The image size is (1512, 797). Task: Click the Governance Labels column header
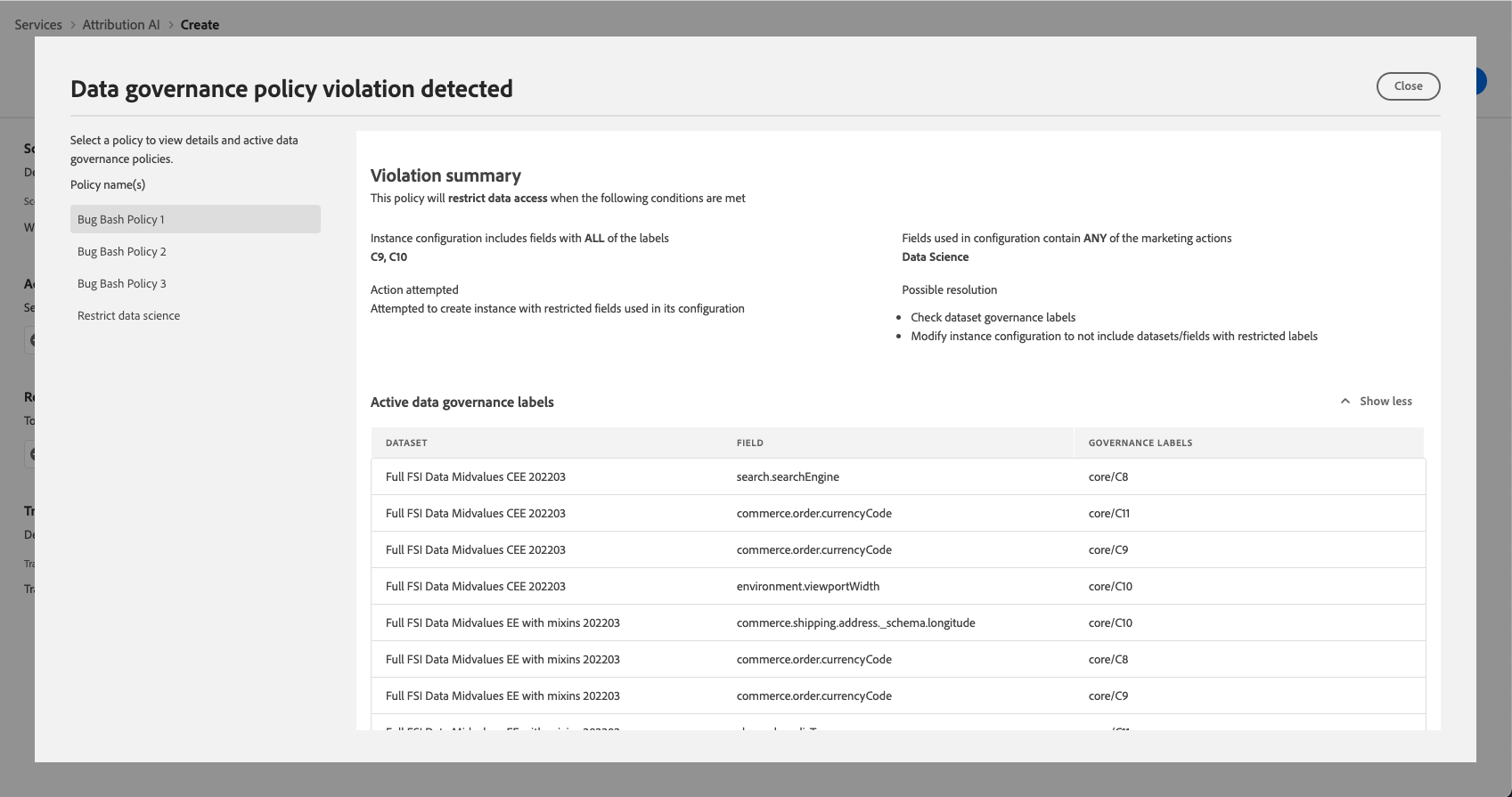[1140, 443]
